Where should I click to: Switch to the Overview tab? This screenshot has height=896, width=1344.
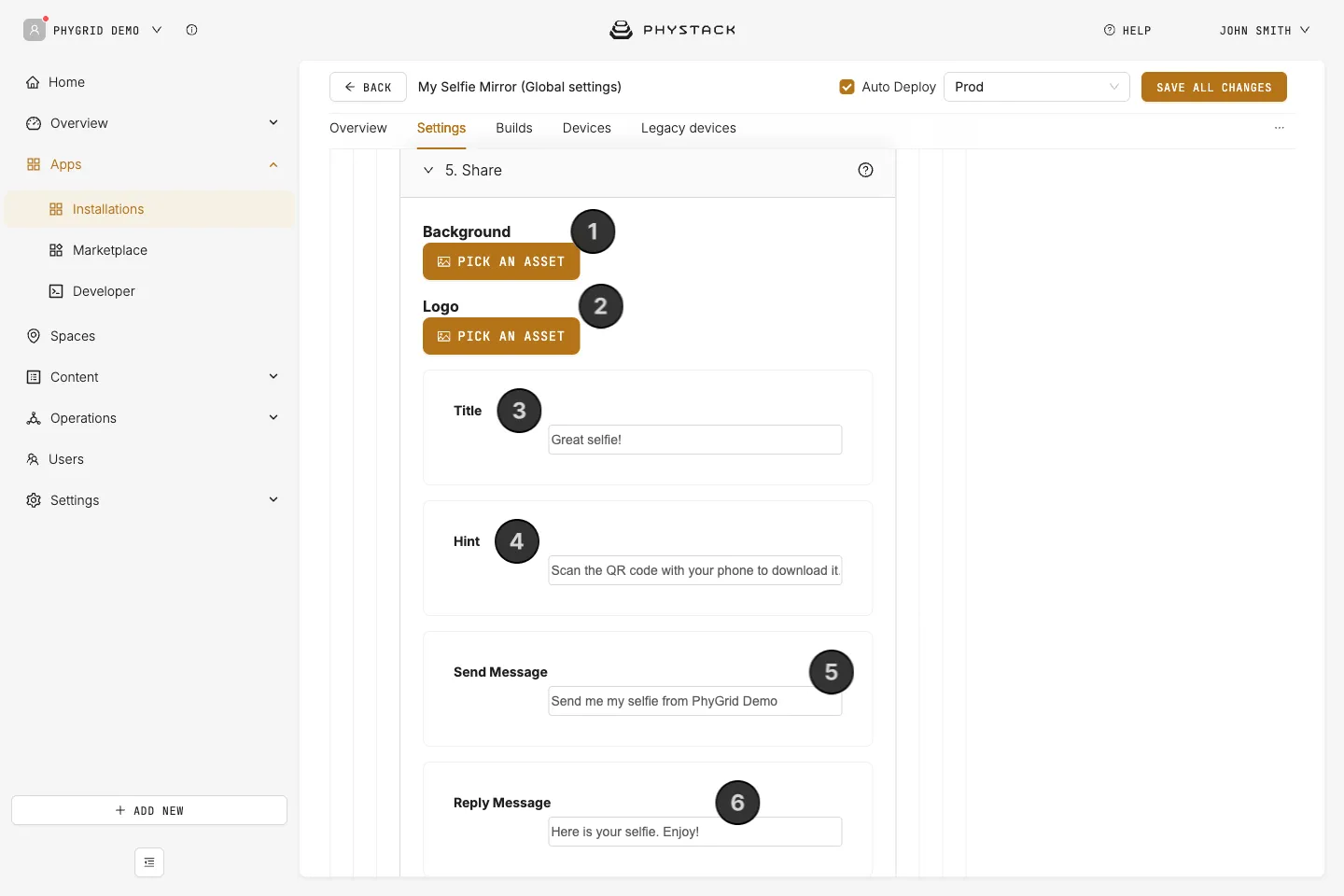[358, 128]
